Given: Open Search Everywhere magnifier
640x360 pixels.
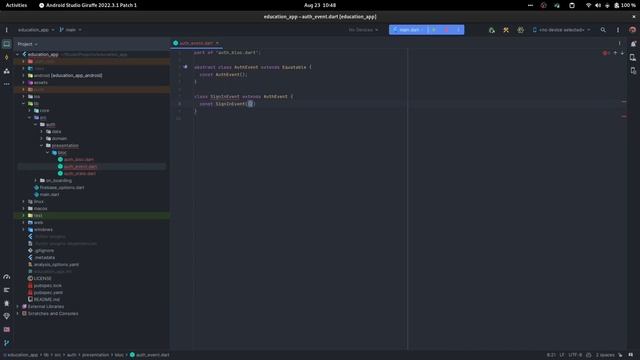Looking at the screenshot, I should (603, 30).
